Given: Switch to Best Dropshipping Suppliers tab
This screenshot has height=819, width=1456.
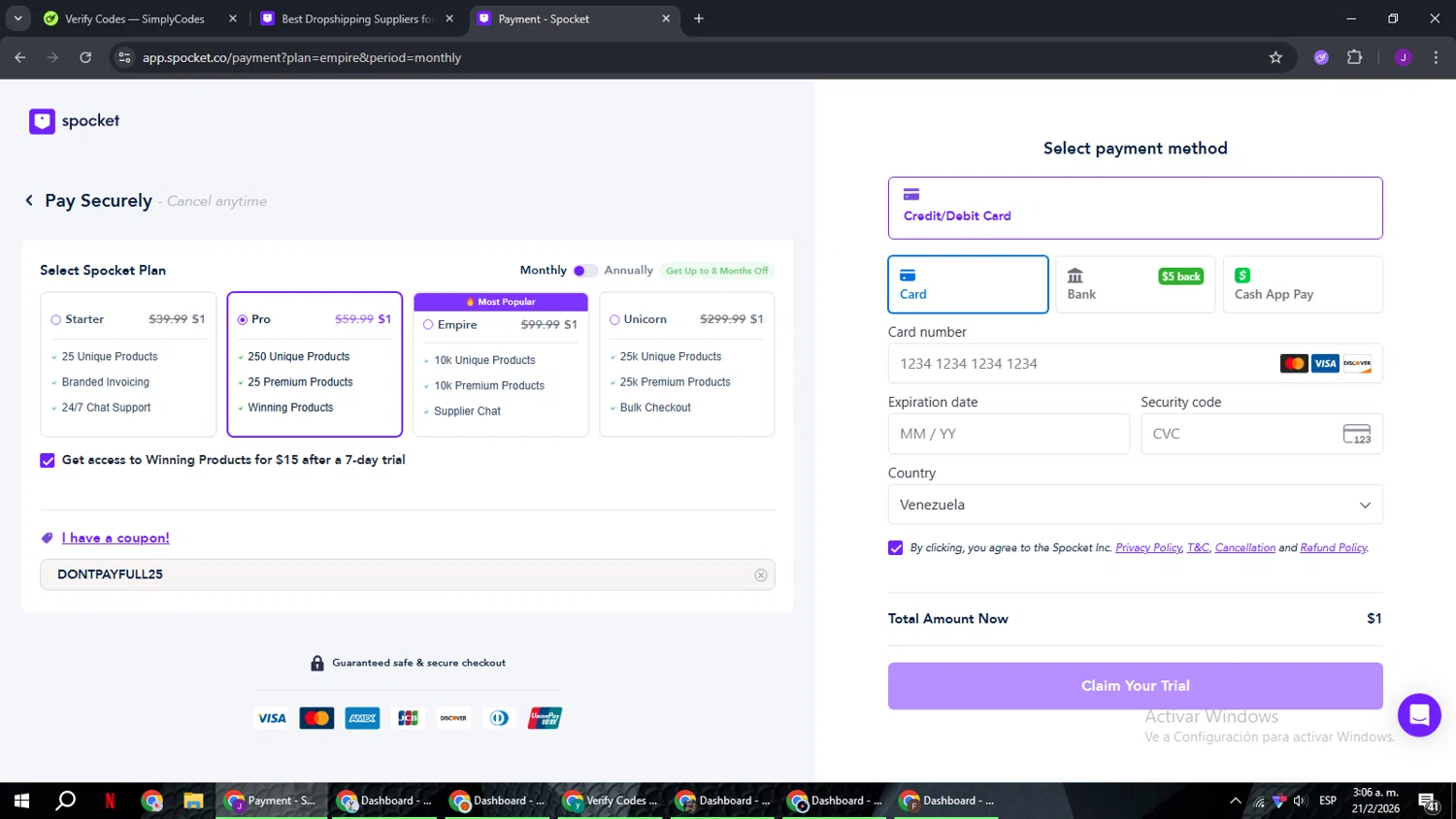Looking at the screenshot, I should point(356,18).
